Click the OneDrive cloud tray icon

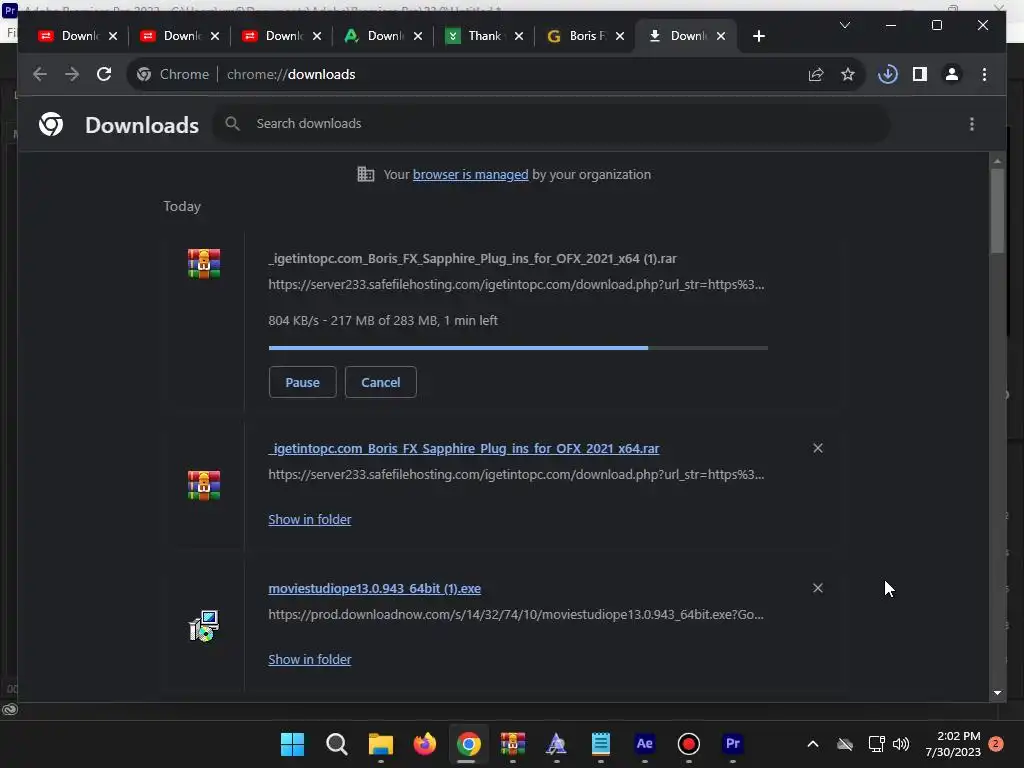point(845,744)
